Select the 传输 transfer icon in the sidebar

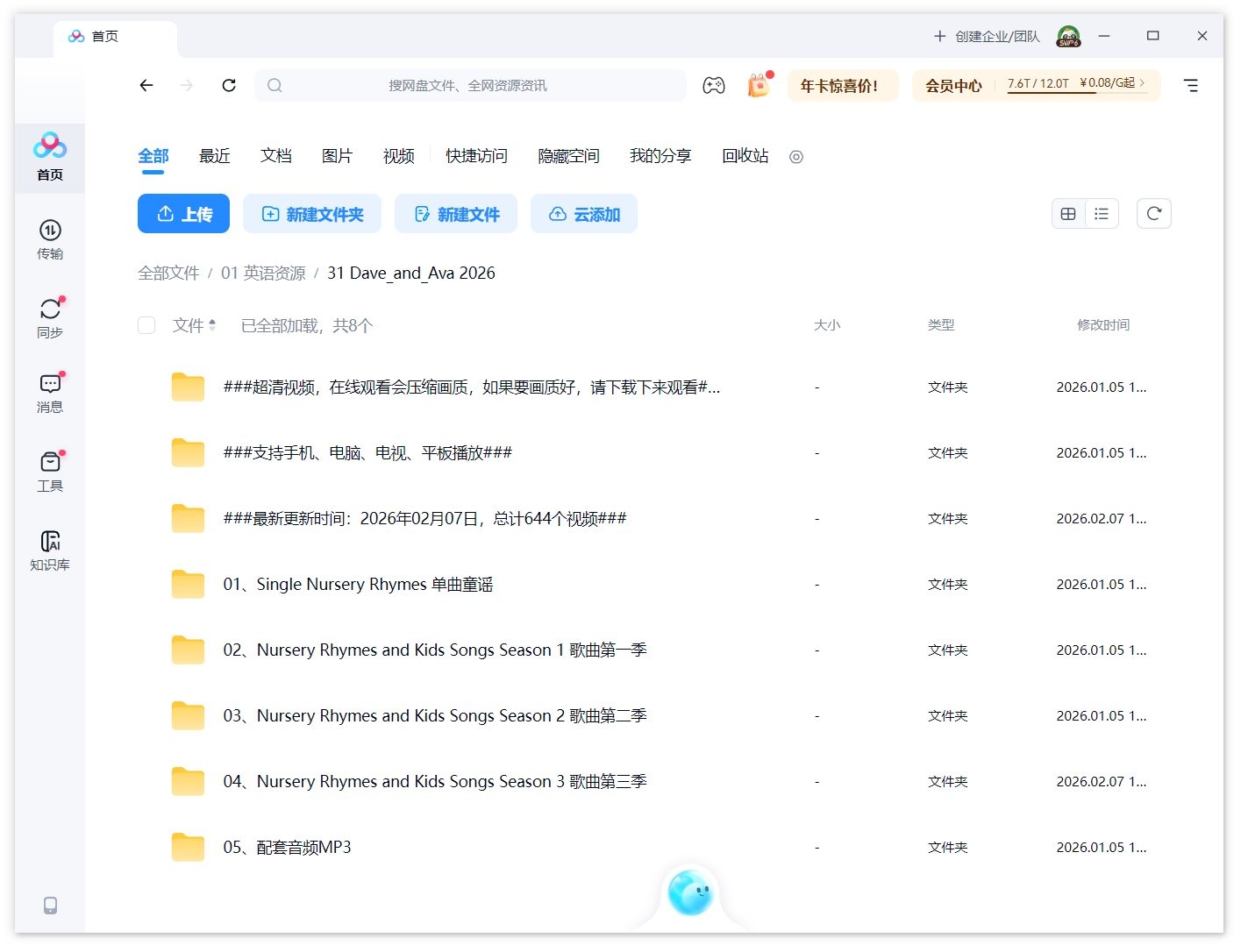pos(49,238)
